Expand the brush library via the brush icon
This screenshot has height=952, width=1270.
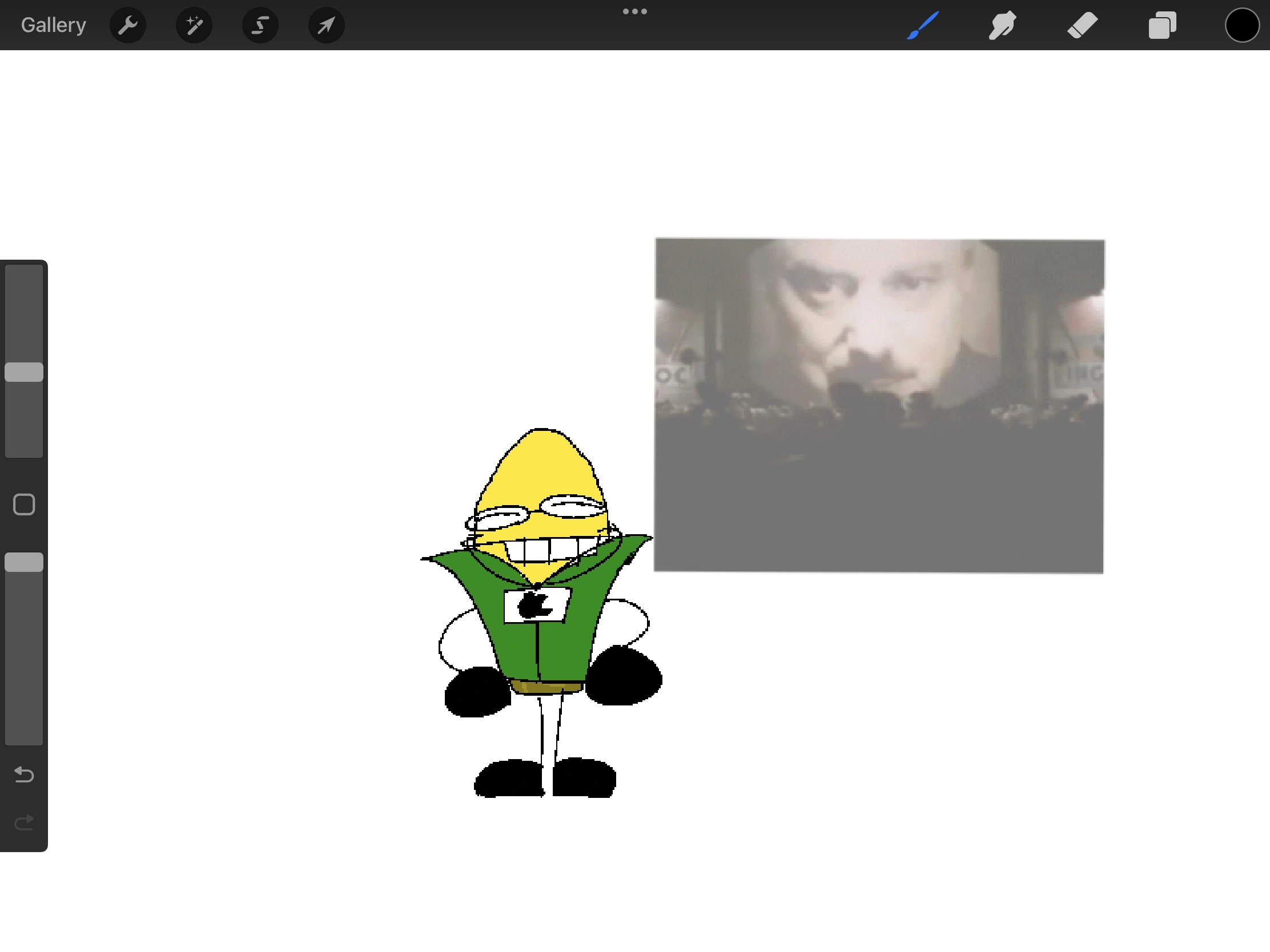click(923, 25)
